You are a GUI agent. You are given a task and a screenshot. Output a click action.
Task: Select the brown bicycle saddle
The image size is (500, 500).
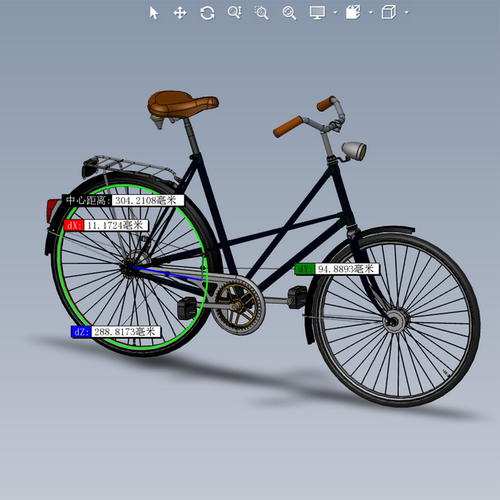182,103
